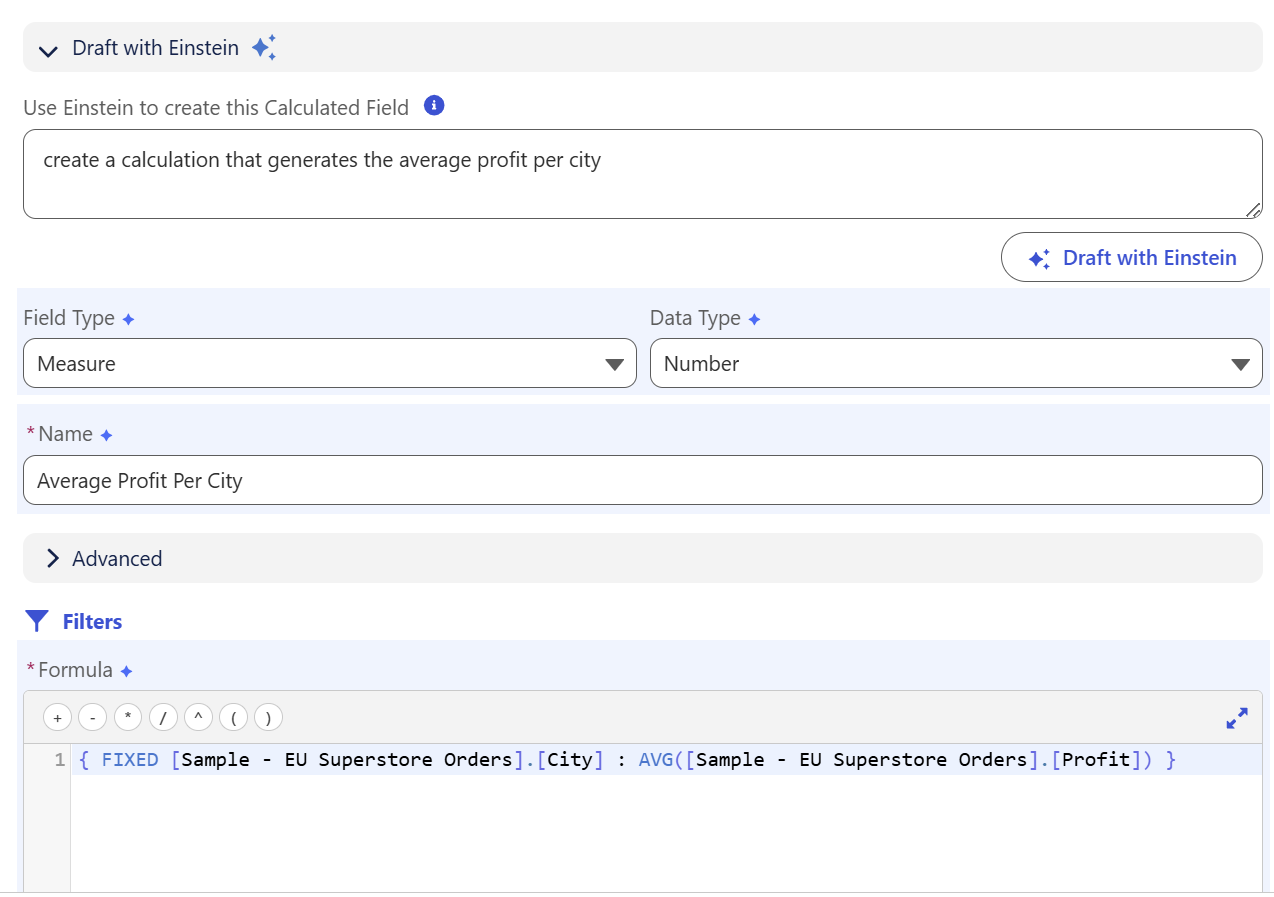Click the resize grip icon of the prompt box
This screenshot has width=1274, height=897.
pos(1253,210)
